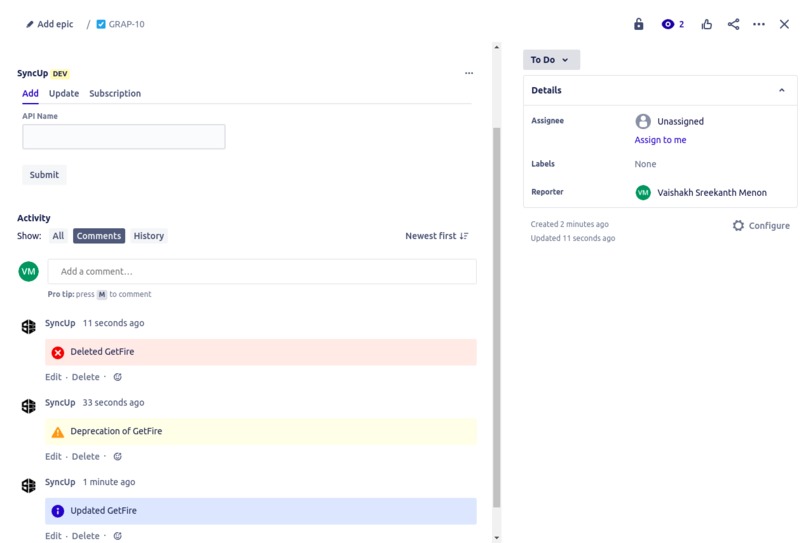Image resolution: width=806 pixels, height=543 pixels.
Task: Delete the Updated GetFire comment
Action: pos(85,536)
